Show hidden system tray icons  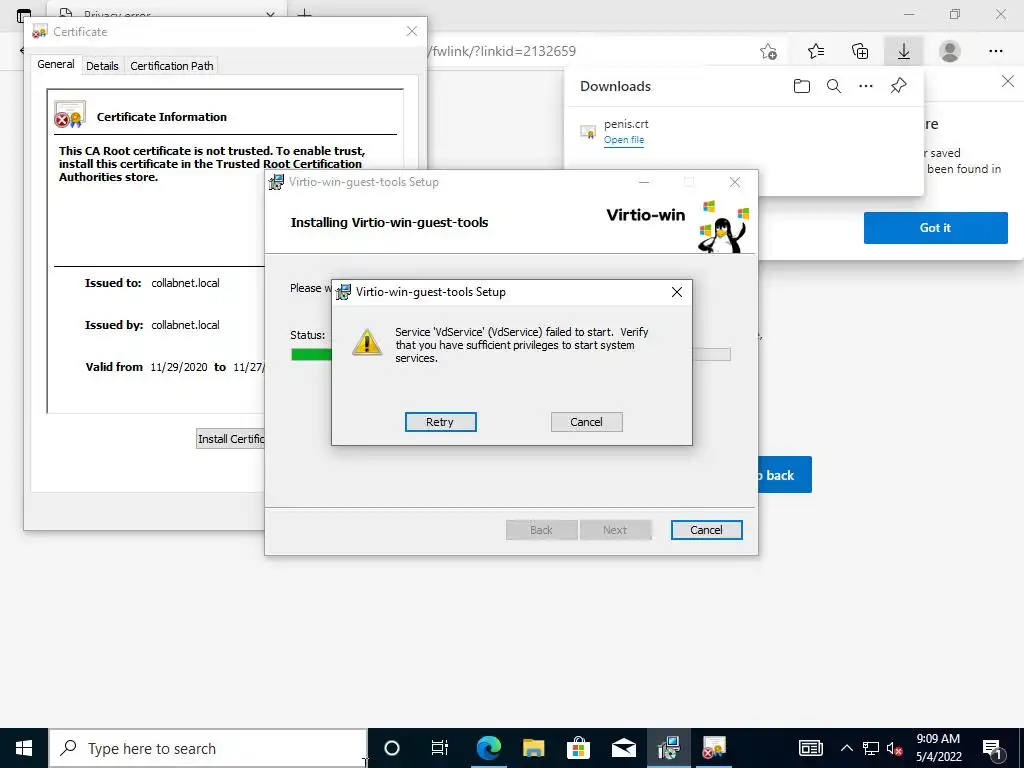click(846, 748)
